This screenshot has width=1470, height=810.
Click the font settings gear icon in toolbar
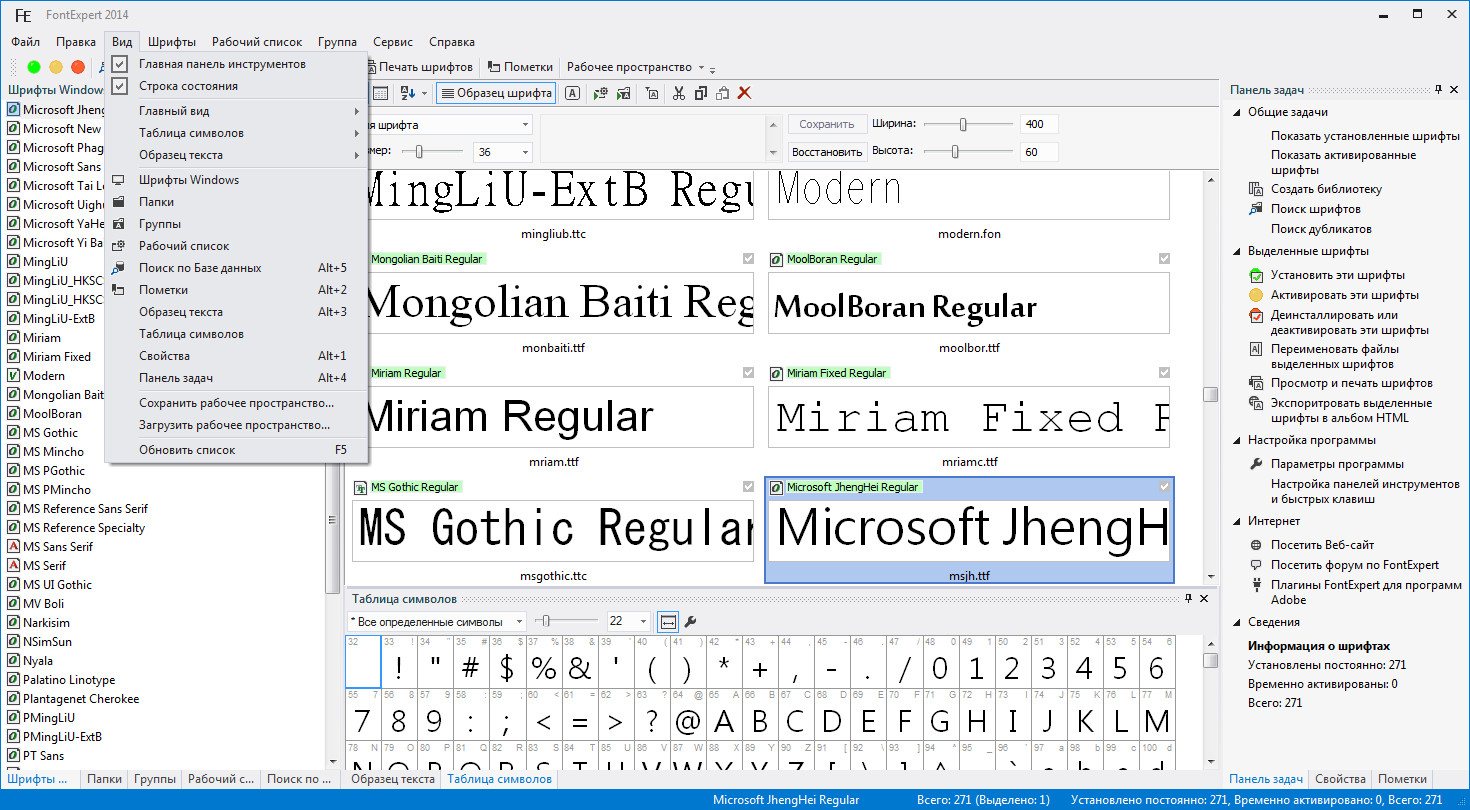tap(600, 93)
